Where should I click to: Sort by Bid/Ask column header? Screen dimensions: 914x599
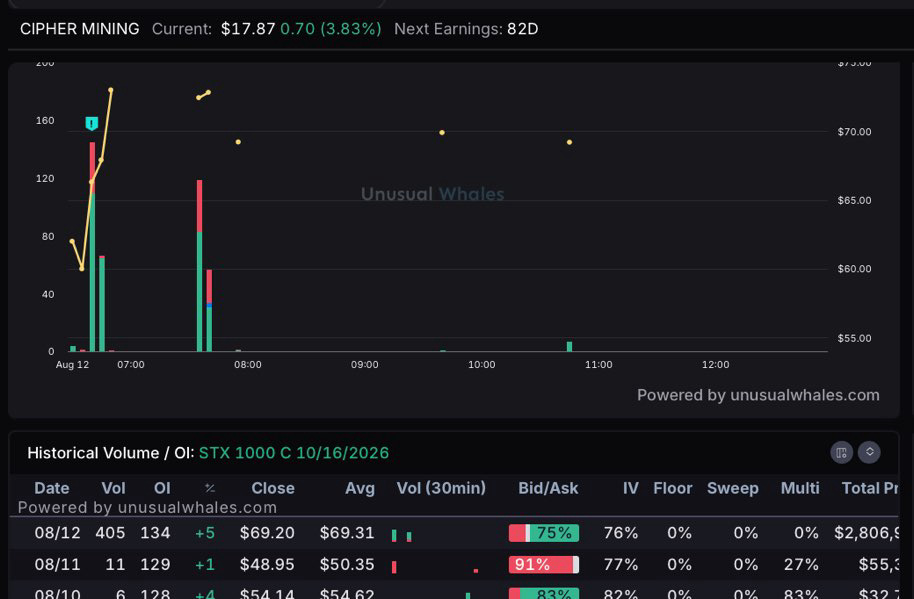(x=548, y=488)
